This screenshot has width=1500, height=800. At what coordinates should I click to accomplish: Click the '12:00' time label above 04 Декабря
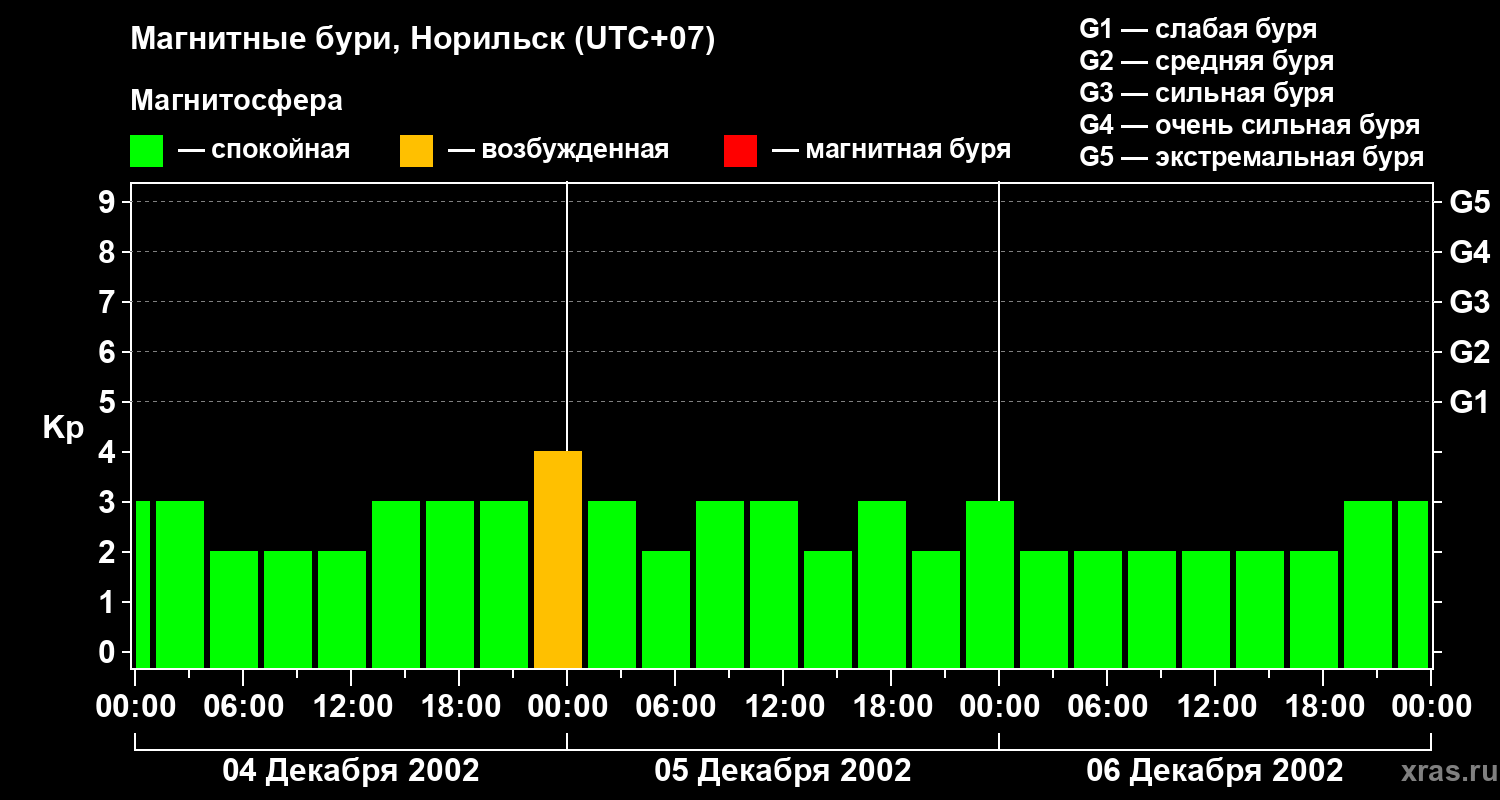(351, 707)
